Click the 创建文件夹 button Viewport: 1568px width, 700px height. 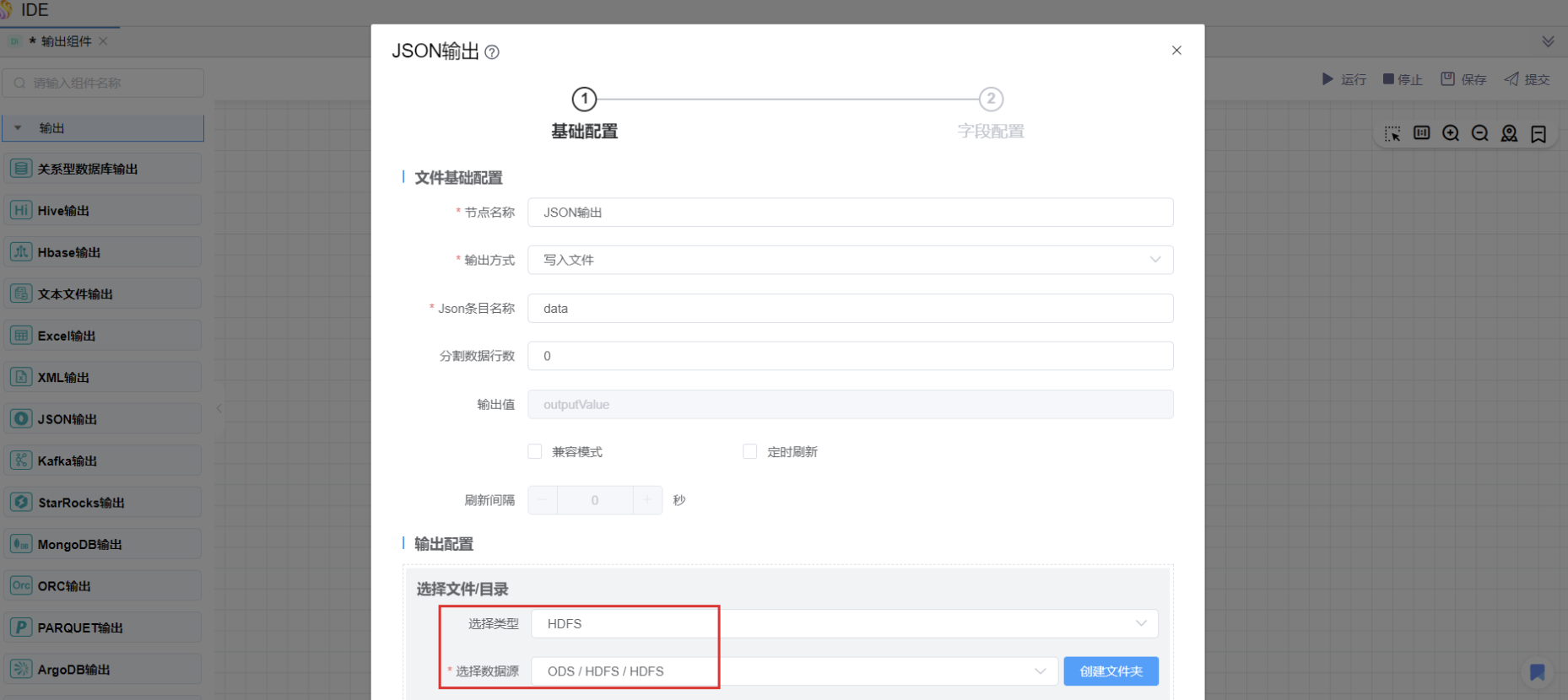[x=1111, y=671]
